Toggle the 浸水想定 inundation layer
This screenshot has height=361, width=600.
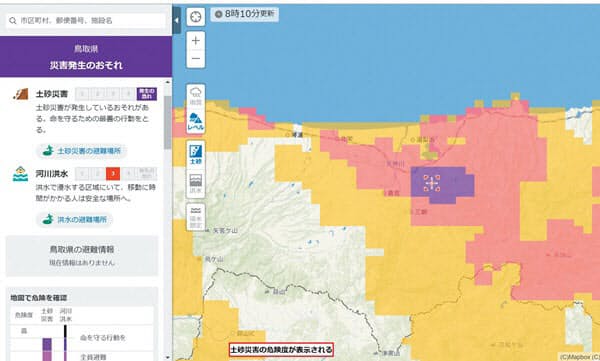click(x=196, y=217)
